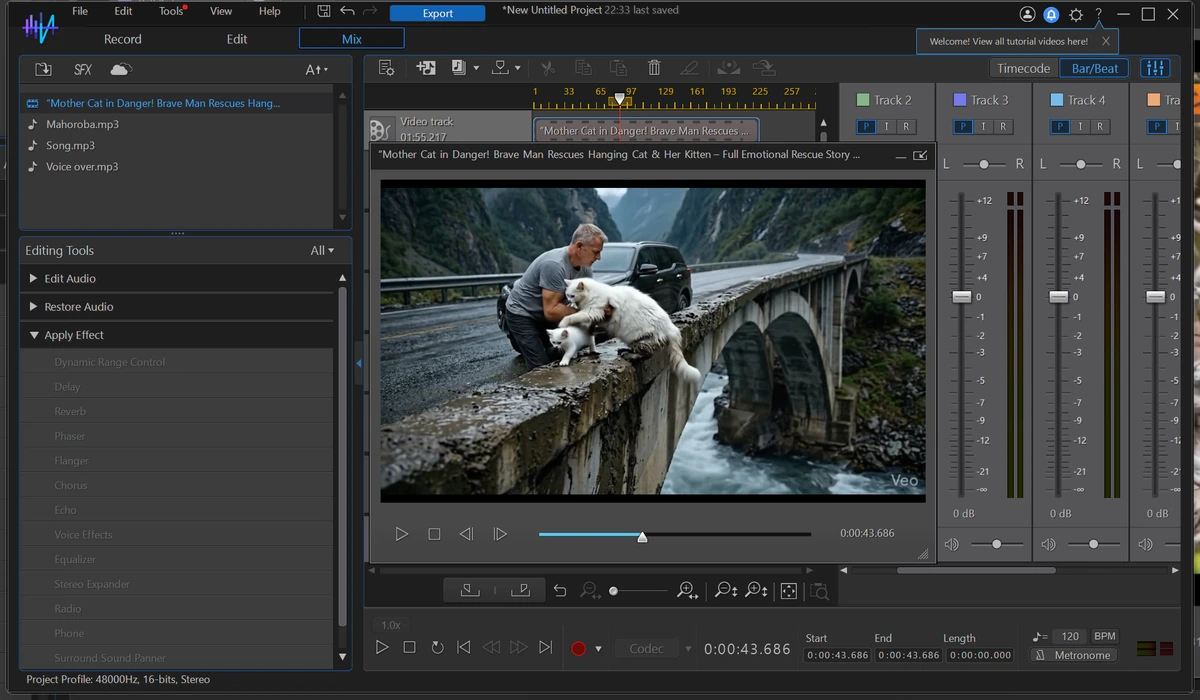
Task: Toggle the I button on Track 2
Action: click(886, 127)
